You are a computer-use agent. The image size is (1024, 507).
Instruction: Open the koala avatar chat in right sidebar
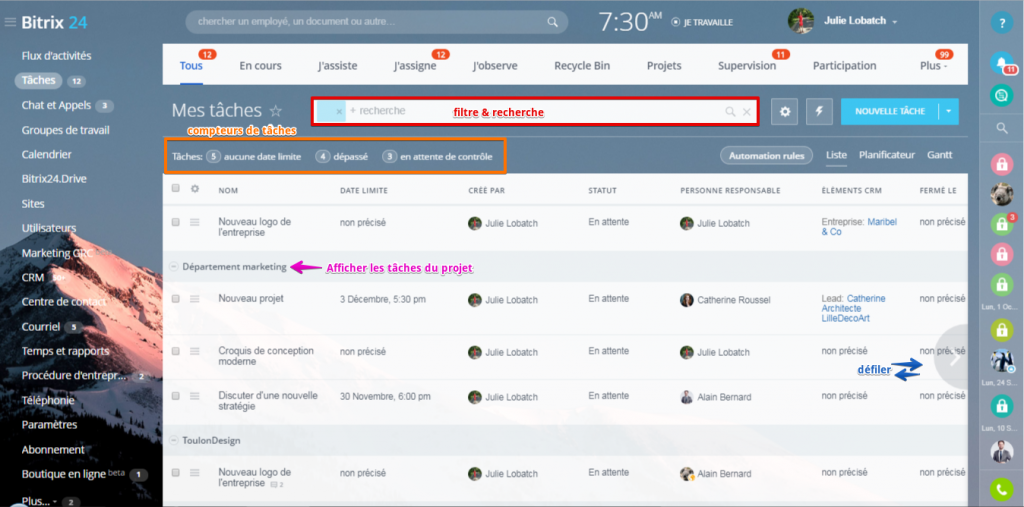pyautogui.click(x=1001, y=194)
